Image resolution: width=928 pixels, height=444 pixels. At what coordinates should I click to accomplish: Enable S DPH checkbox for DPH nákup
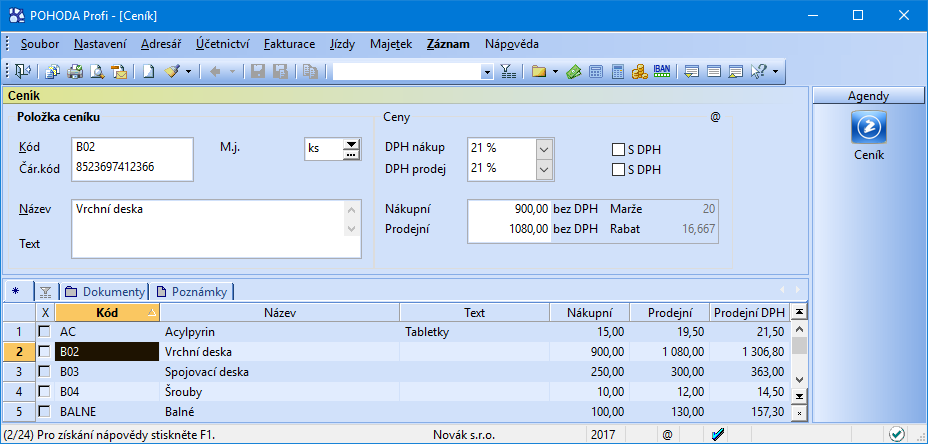(x=618, y=150)
